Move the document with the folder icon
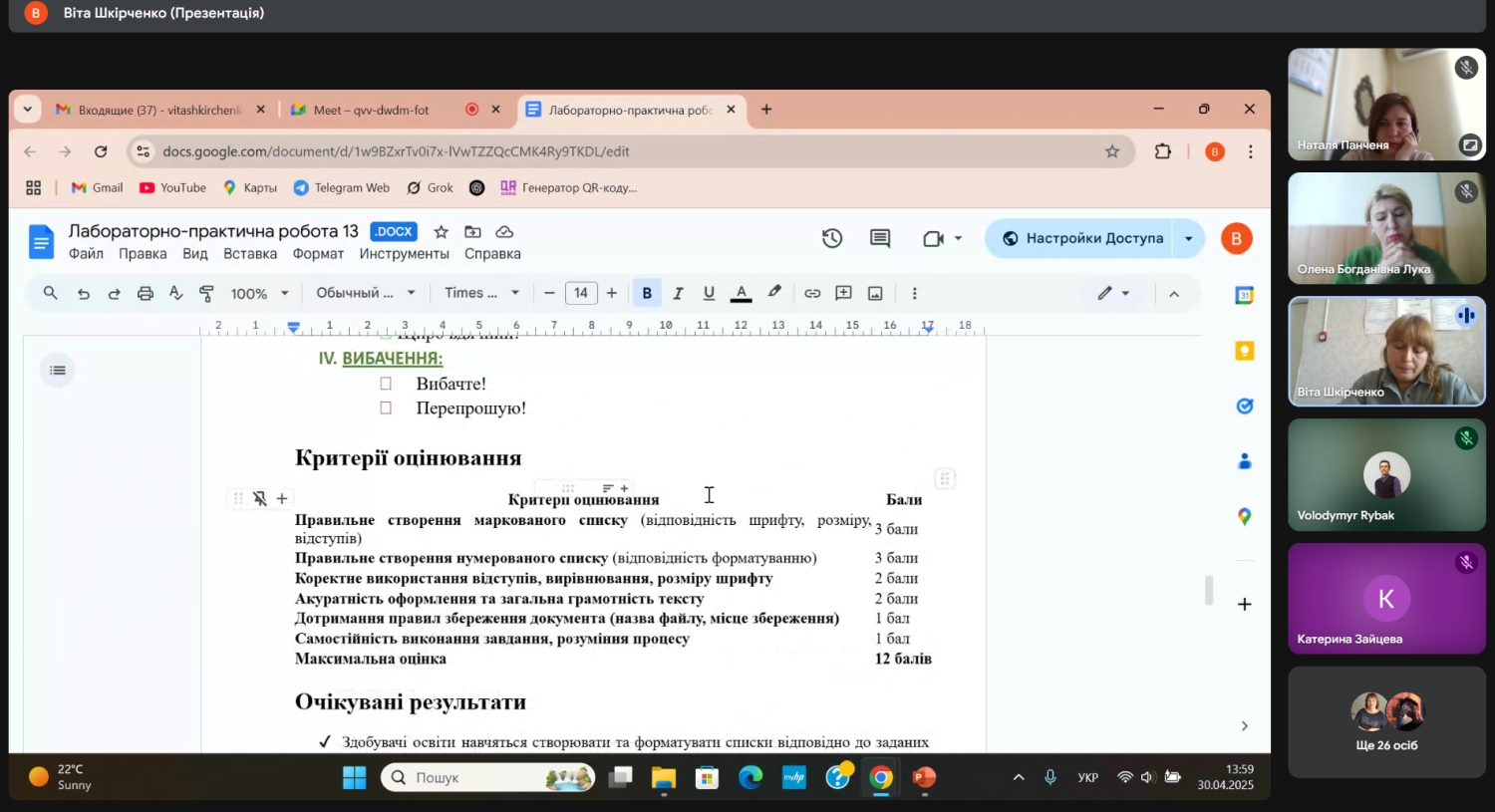 pyautogui.click(x=472, y=231)
